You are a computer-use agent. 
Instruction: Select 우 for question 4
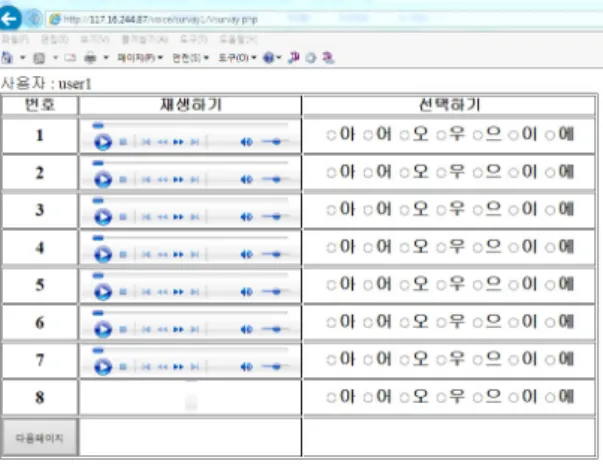(441, 248)
